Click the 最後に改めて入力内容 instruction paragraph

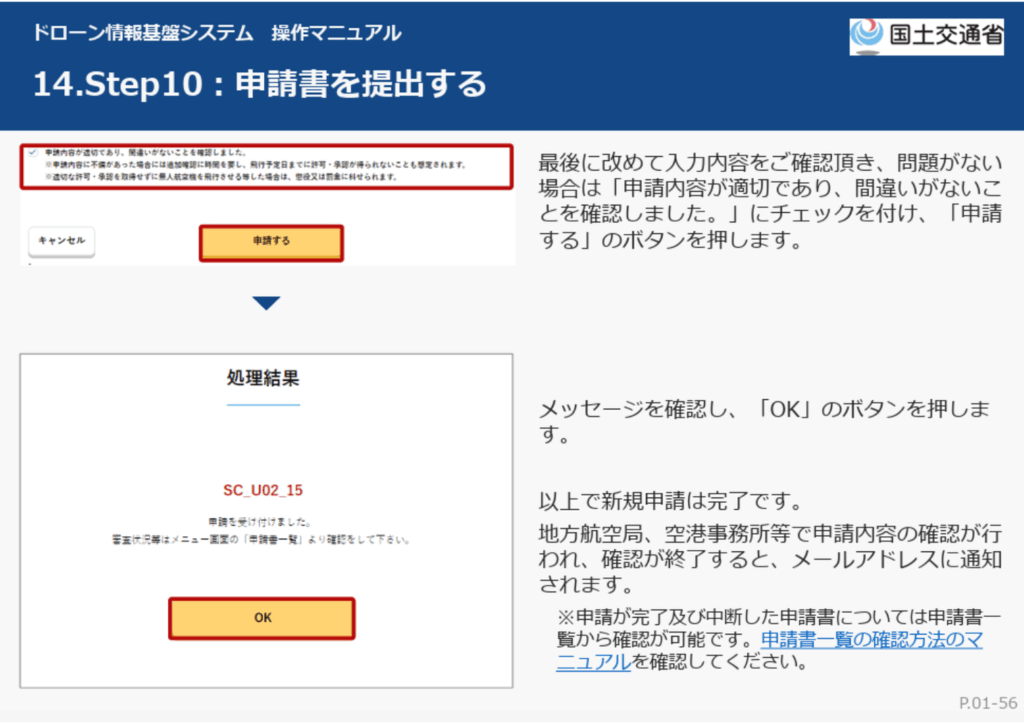(x=770, y=202)
